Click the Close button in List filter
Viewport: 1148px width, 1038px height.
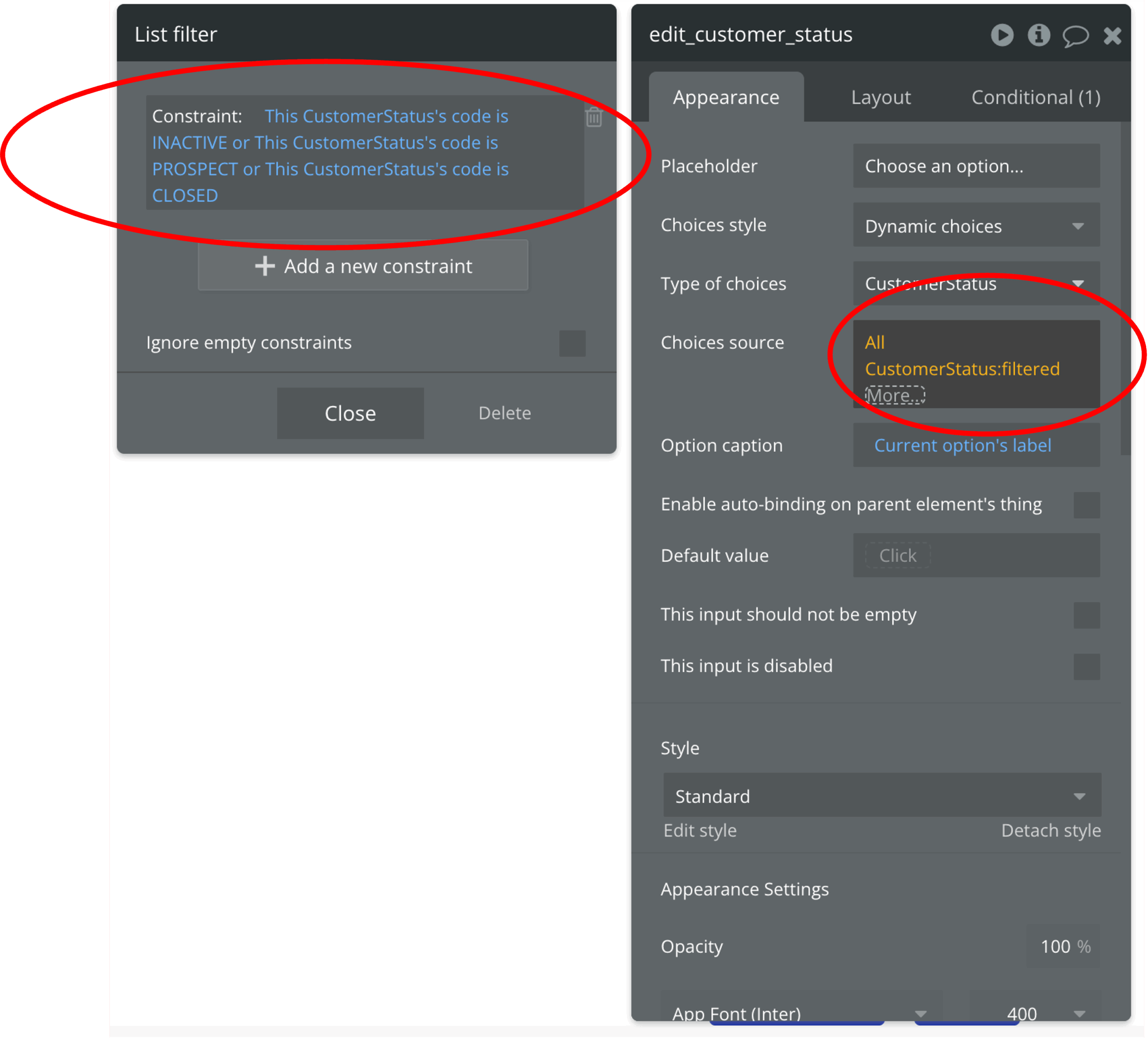(x=350, y=413)
